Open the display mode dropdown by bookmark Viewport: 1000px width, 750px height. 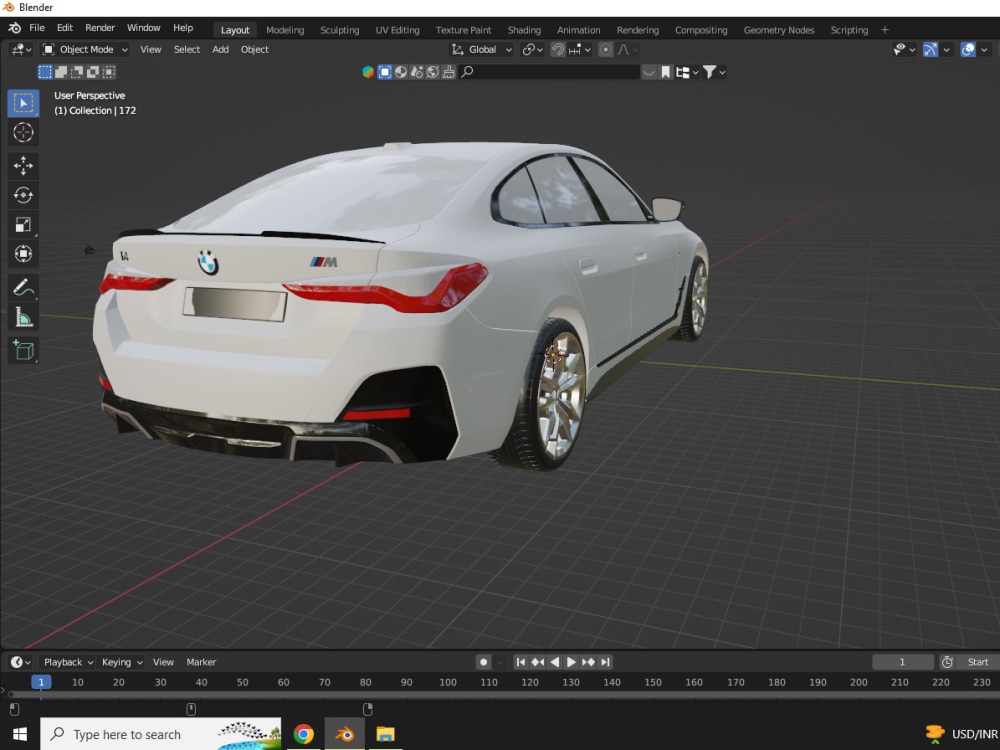tap(687, 72)
